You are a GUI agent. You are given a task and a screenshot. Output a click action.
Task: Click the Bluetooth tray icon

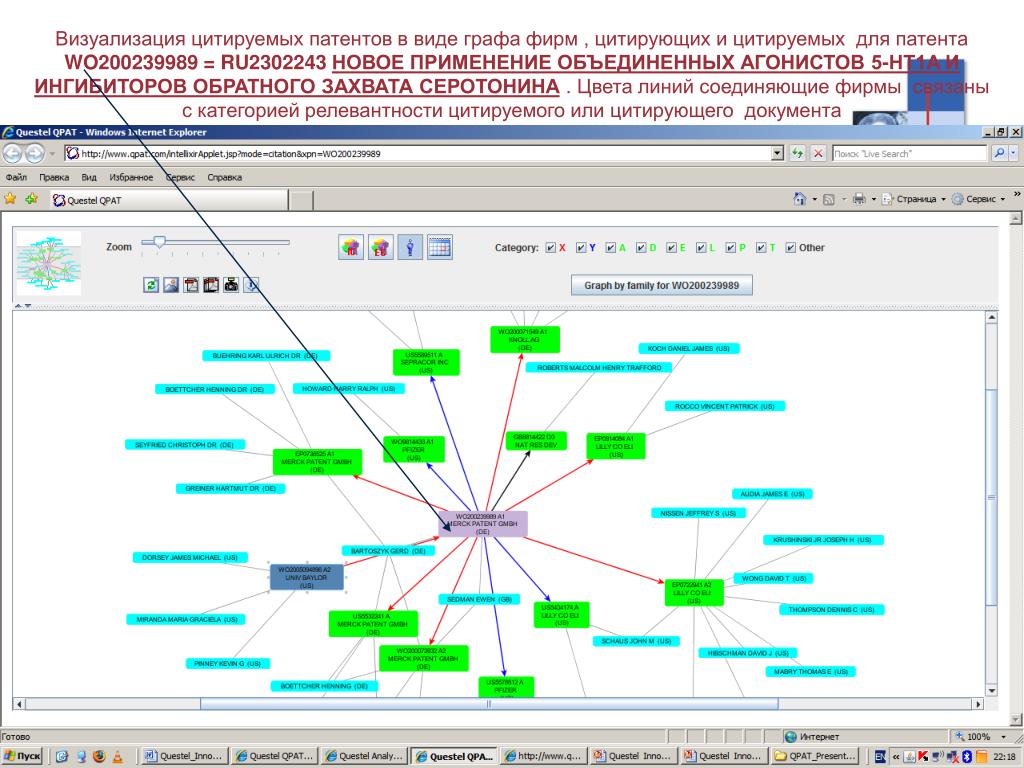click(967, 756)
